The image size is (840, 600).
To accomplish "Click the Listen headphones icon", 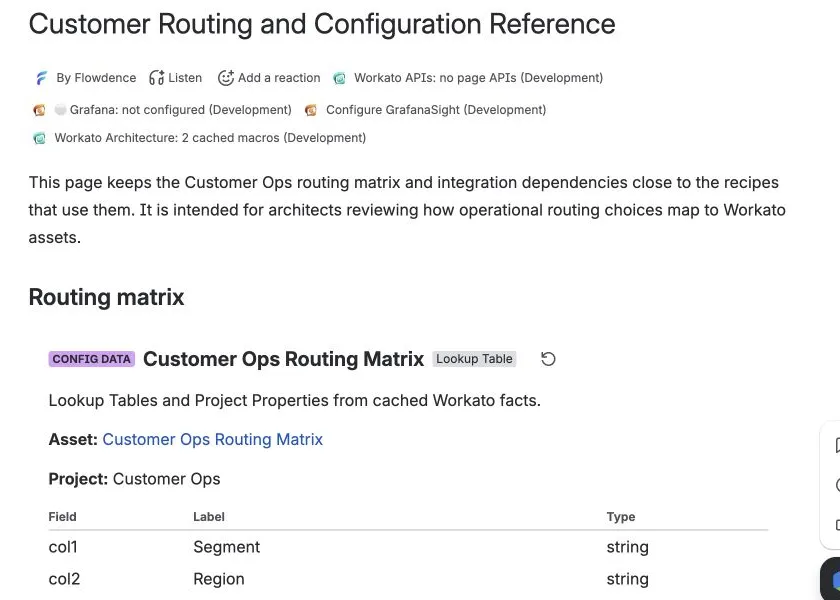I will point(156,78).
